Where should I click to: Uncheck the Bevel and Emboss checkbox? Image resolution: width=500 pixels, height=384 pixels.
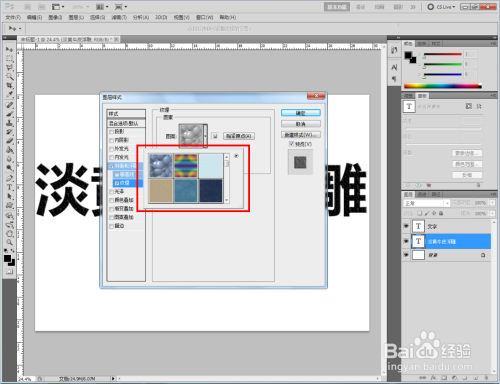coord(111,166)
